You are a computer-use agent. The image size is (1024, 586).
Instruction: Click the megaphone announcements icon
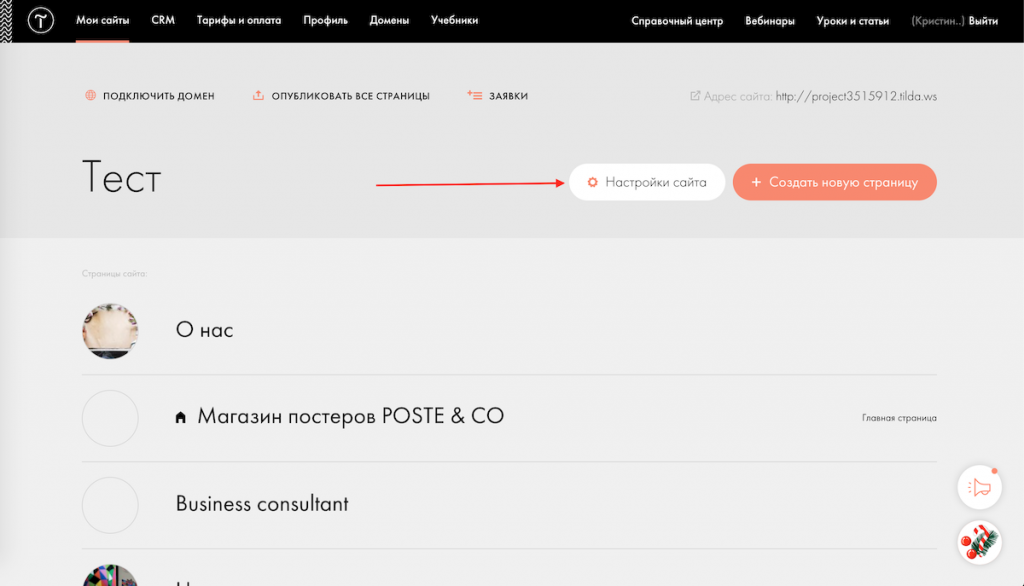(979, 487)
